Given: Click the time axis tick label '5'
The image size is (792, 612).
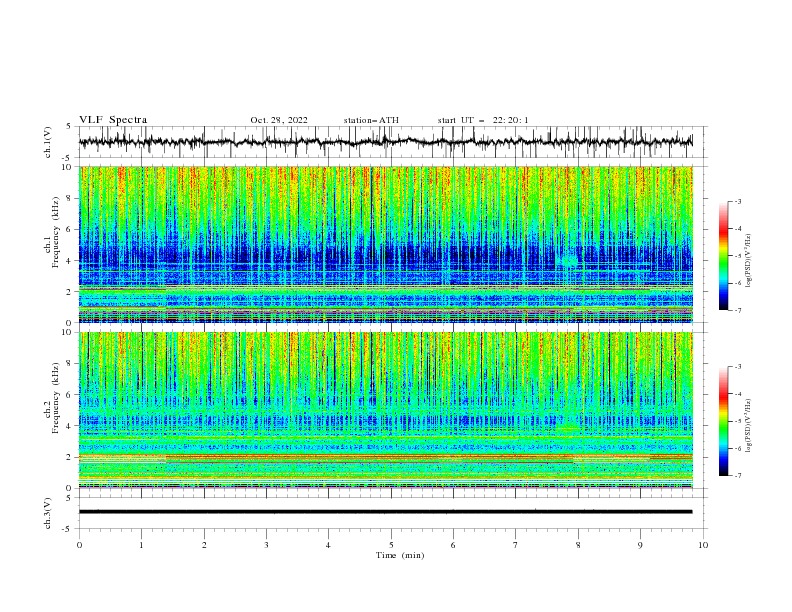Looking at the screenshot, I should (391, 545).
